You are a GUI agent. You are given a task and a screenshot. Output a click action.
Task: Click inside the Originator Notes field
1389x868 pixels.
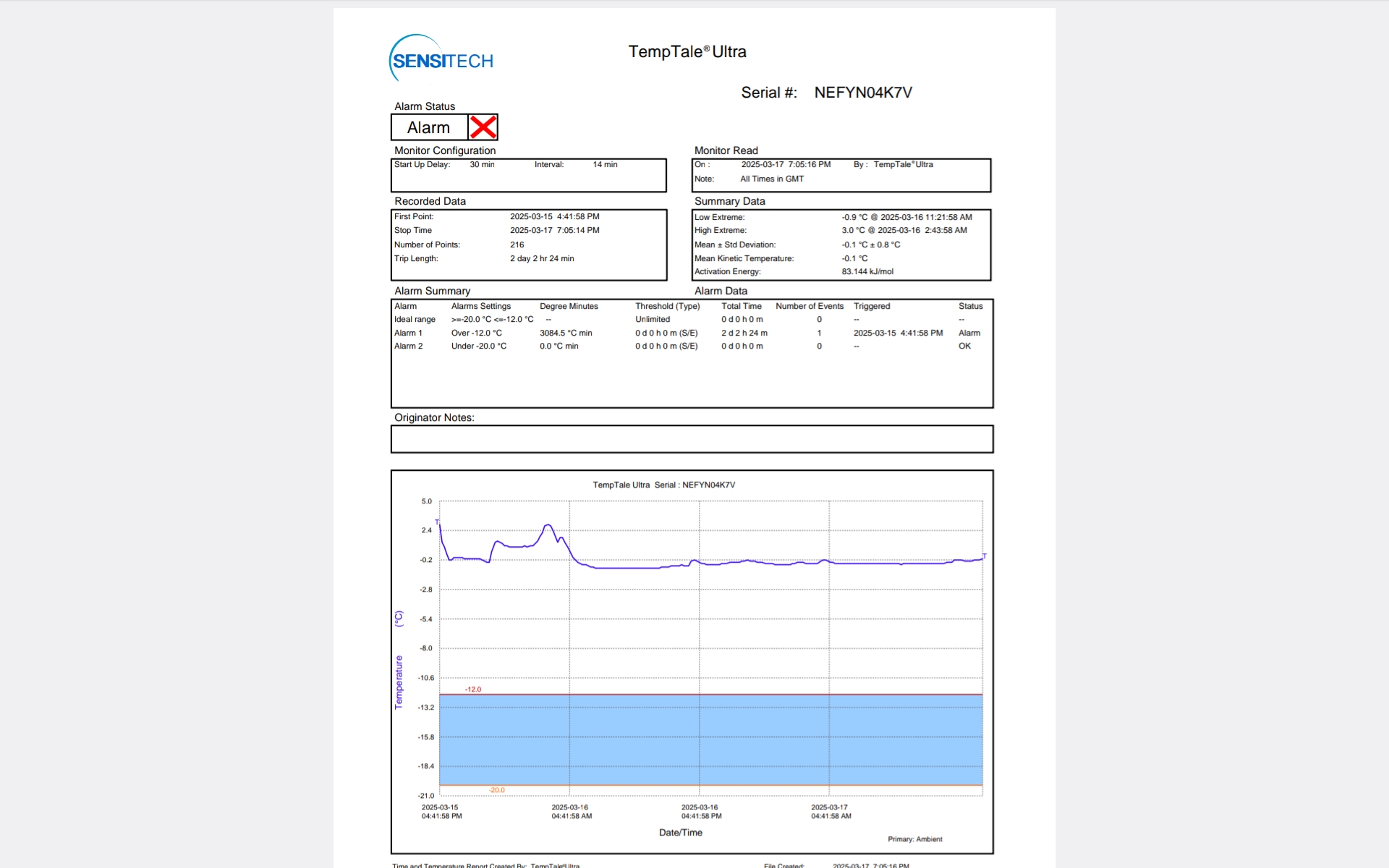[692, 439]
